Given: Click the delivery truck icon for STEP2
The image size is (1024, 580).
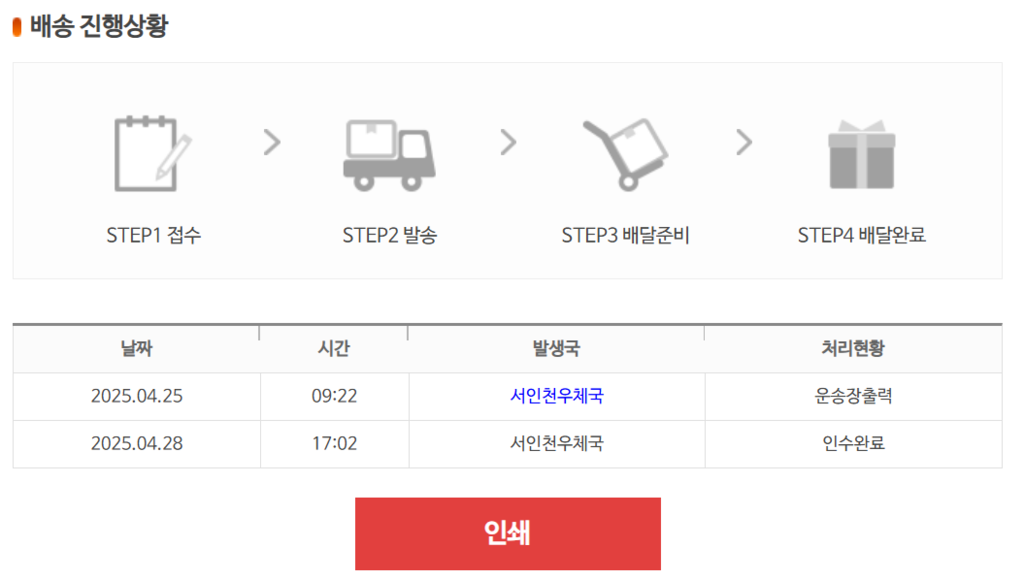Looking at the screenshot, I should pyautogui.click(x=389, y=155).
